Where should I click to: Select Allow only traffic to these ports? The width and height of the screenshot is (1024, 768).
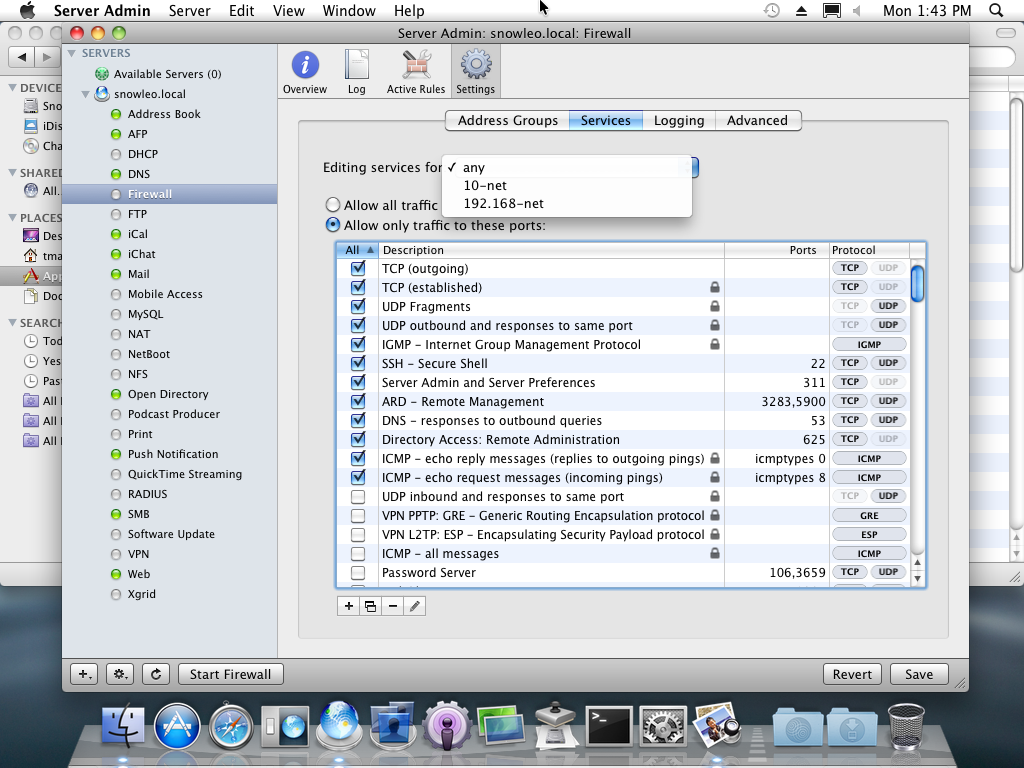click(x=332, y=225)
